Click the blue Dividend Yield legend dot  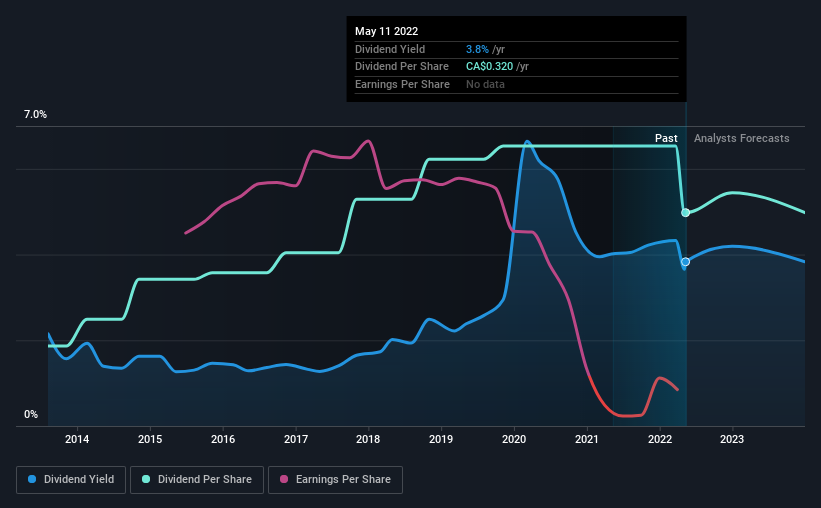tap(32, 479)
